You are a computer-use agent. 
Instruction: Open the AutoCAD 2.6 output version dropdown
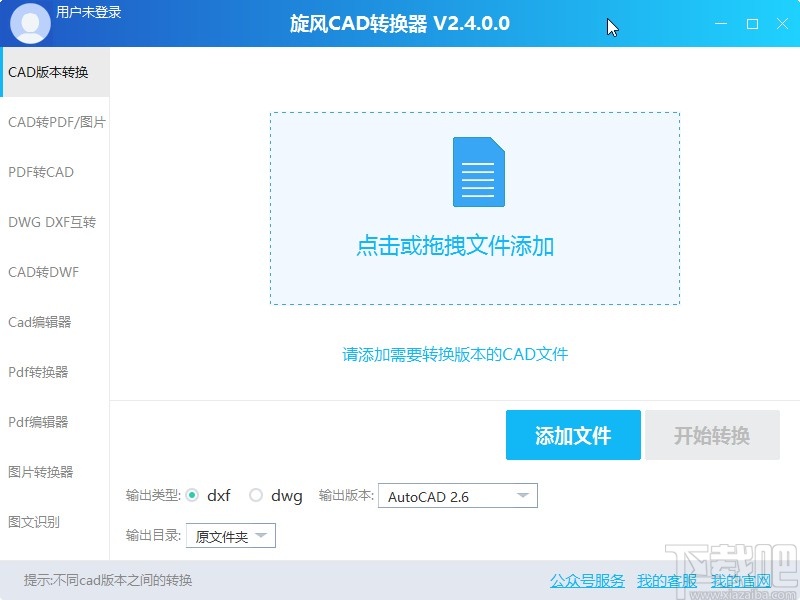[x=457, y=495]
